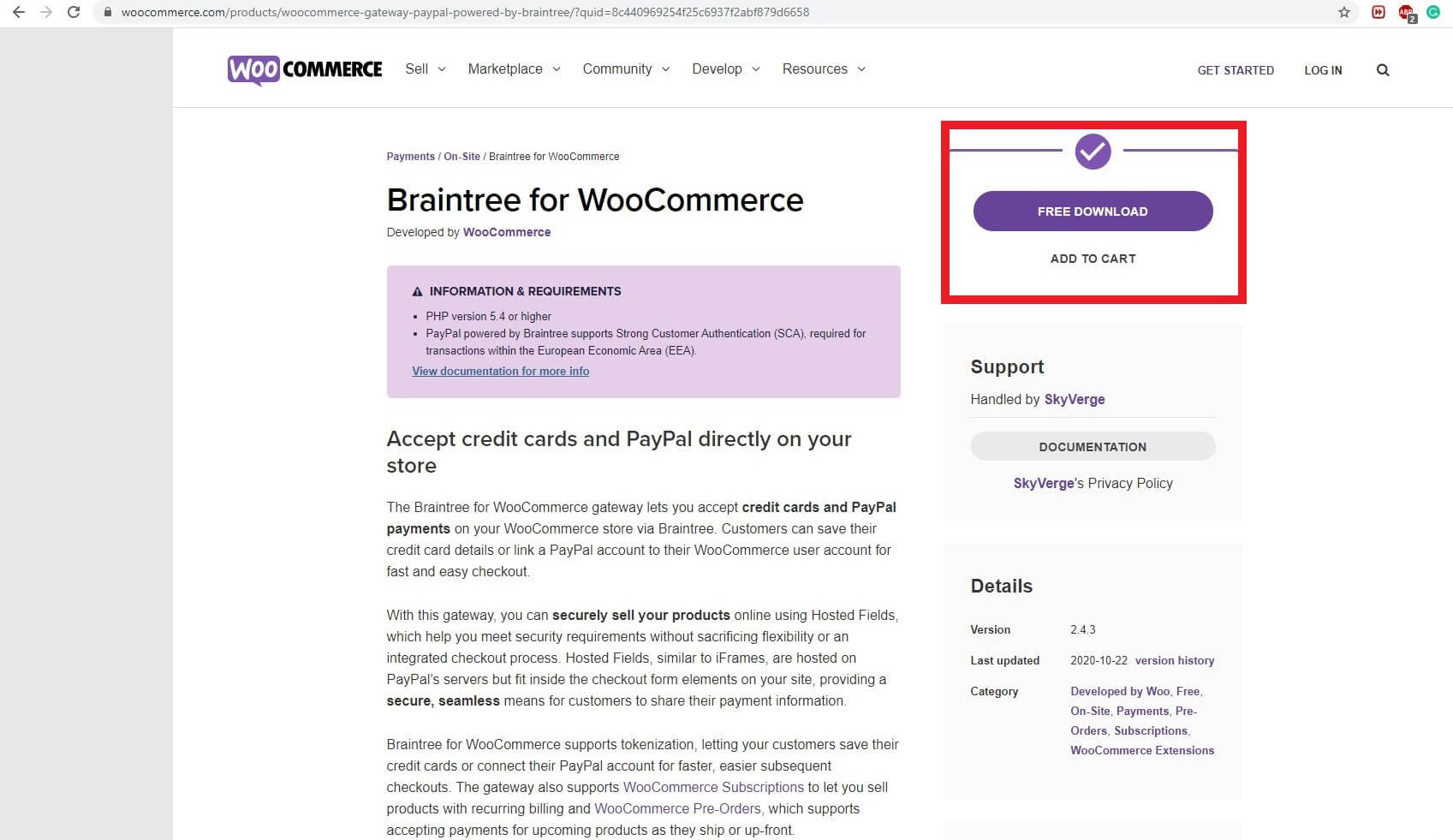Click ADD TO CART
This screenshot has width=1453, height=840.
pyautogui.click(x=1093, y=259)
